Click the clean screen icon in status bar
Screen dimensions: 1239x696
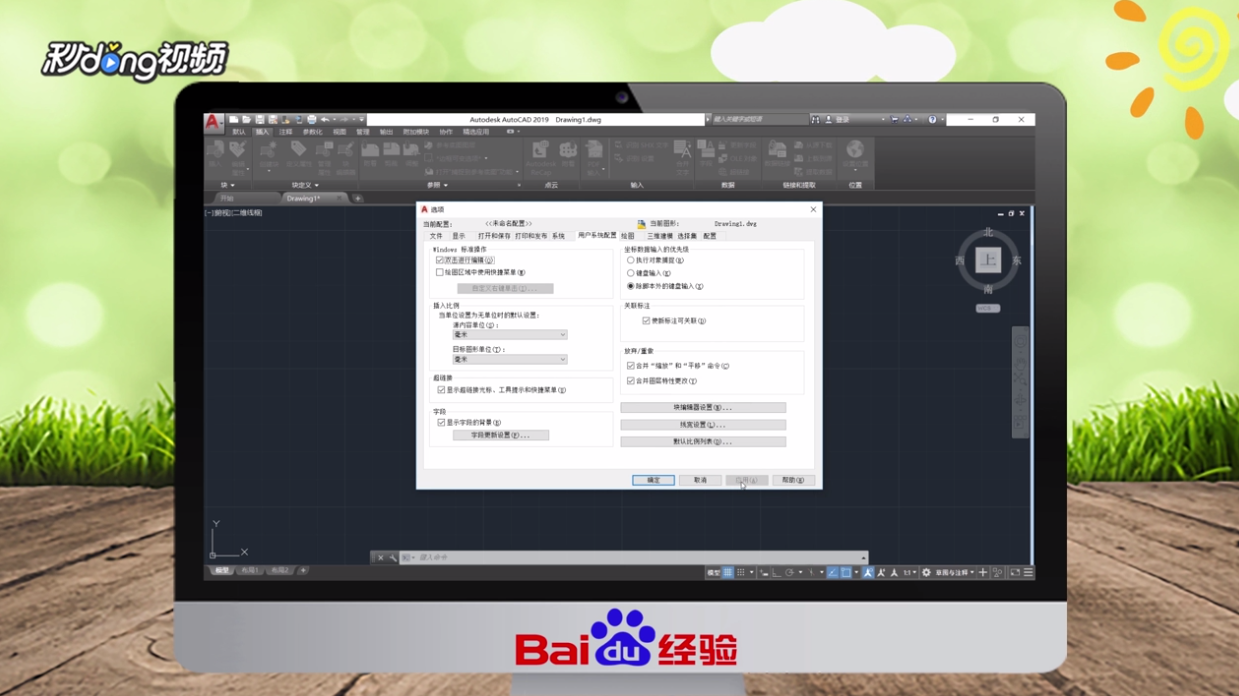tap(1014, 573)
